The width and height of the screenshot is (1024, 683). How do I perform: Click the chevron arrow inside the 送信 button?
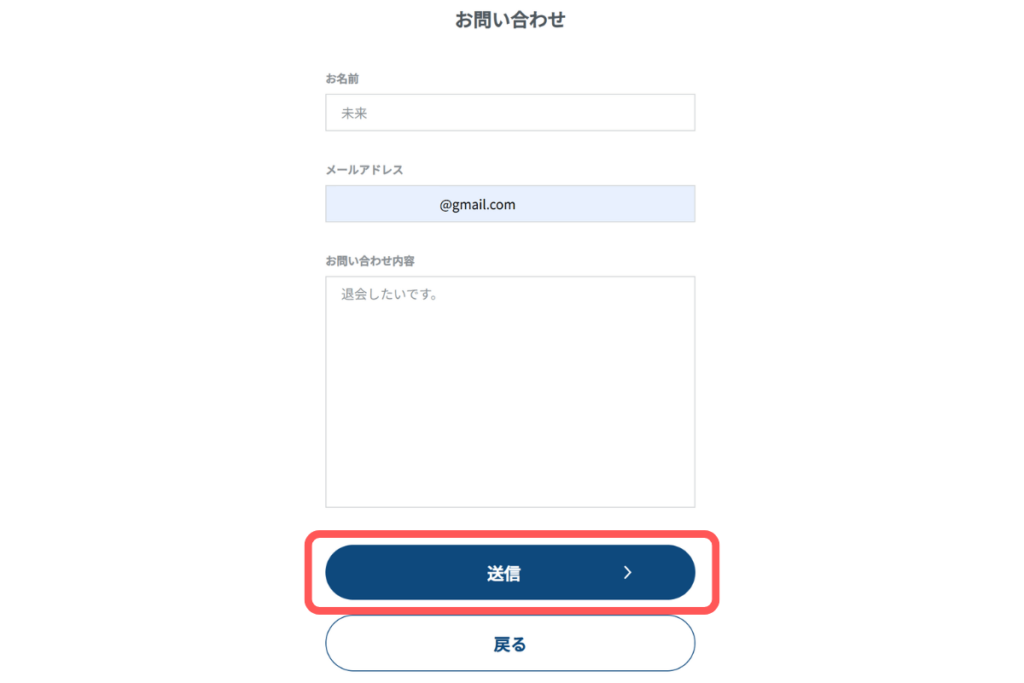[628, 572]
